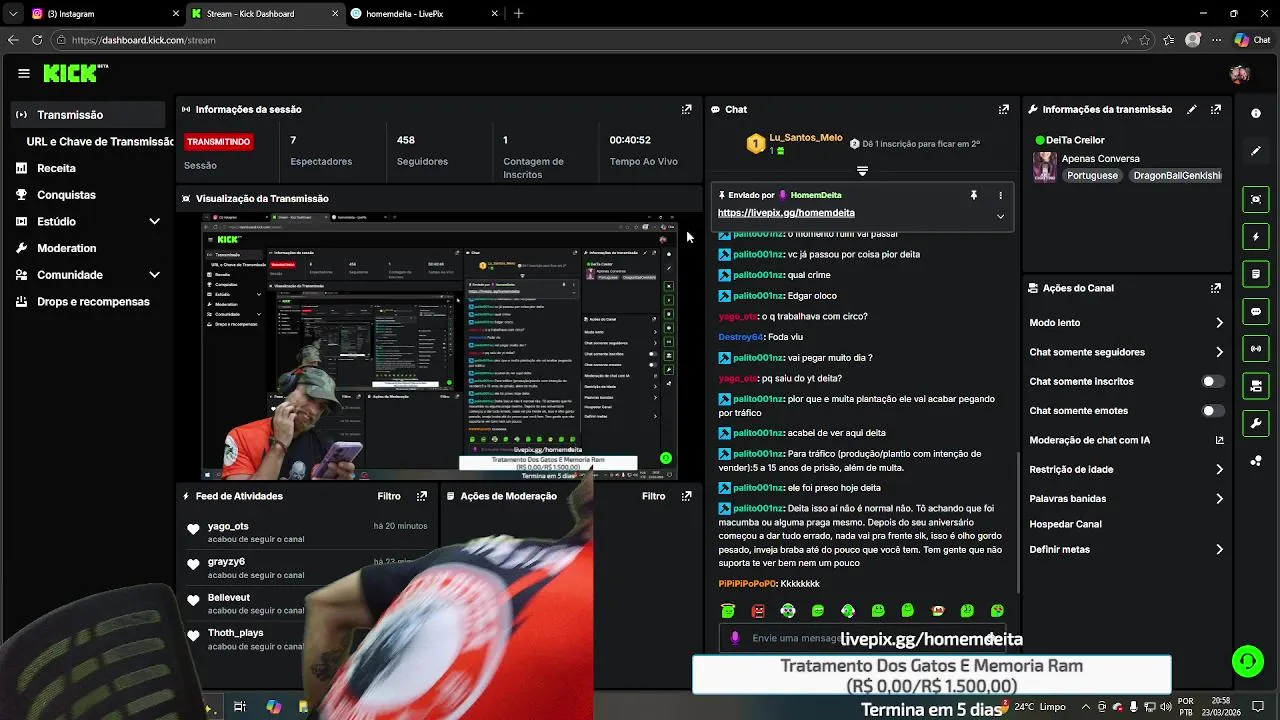Pop out the Chat panel
This screenshot has width=1280, height=720.
1003,109
